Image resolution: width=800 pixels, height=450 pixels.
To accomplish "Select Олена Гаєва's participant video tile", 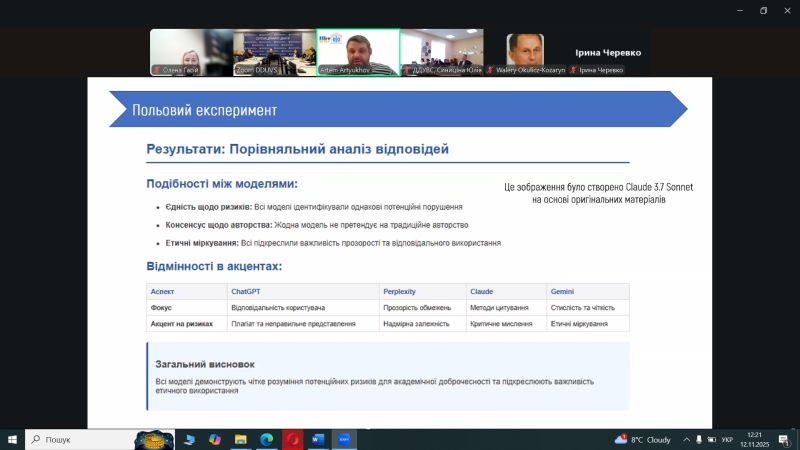I will [x=190, y=52].
